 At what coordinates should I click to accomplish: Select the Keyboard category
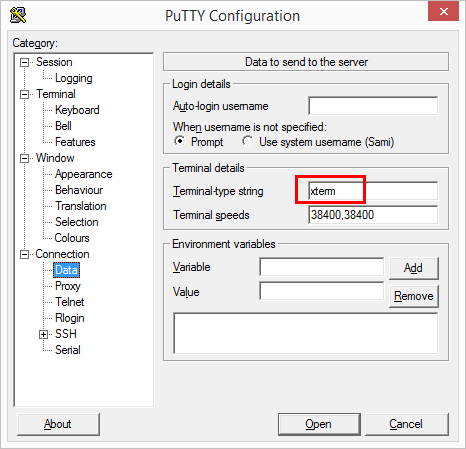77,110
